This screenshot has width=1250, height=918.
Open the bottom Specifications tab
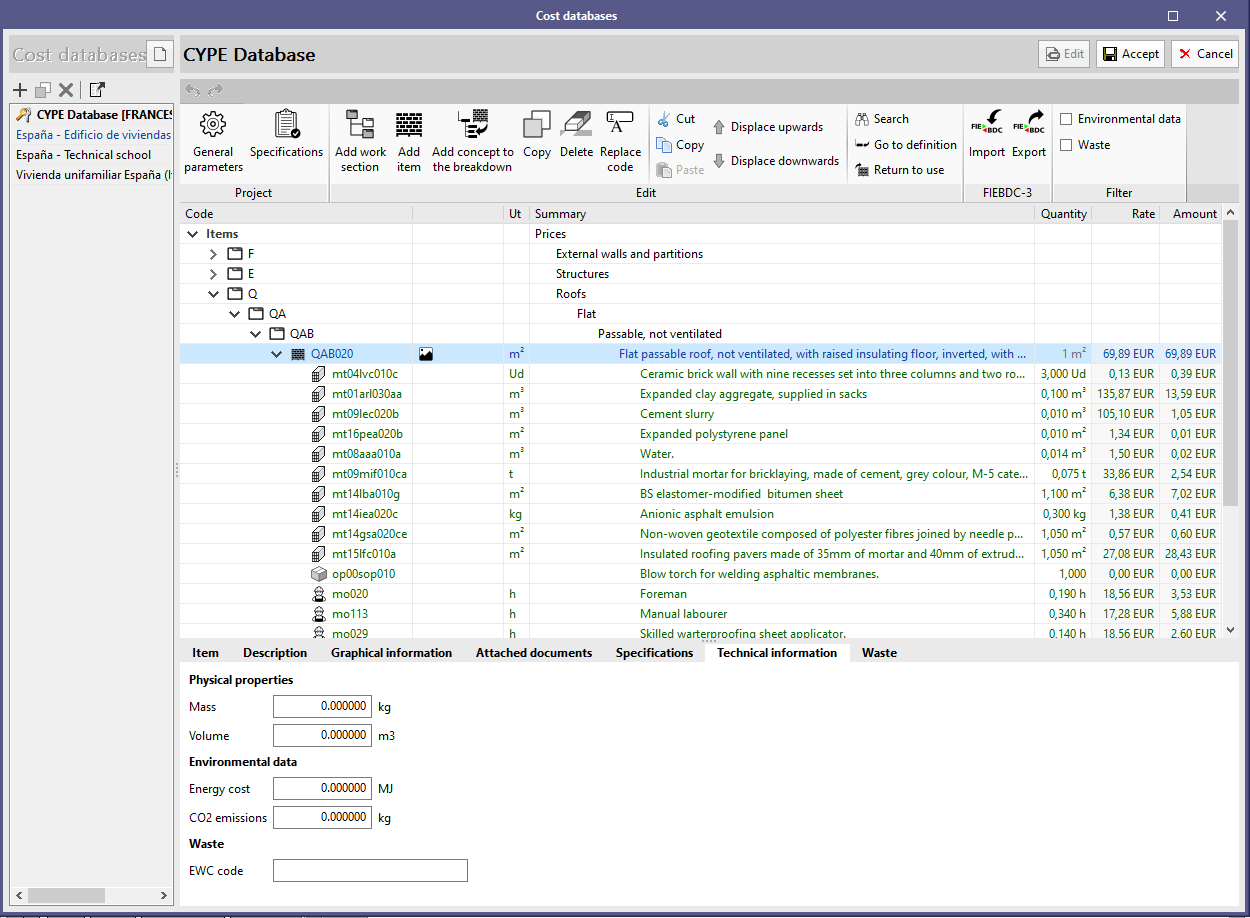[x=654, y=653]
